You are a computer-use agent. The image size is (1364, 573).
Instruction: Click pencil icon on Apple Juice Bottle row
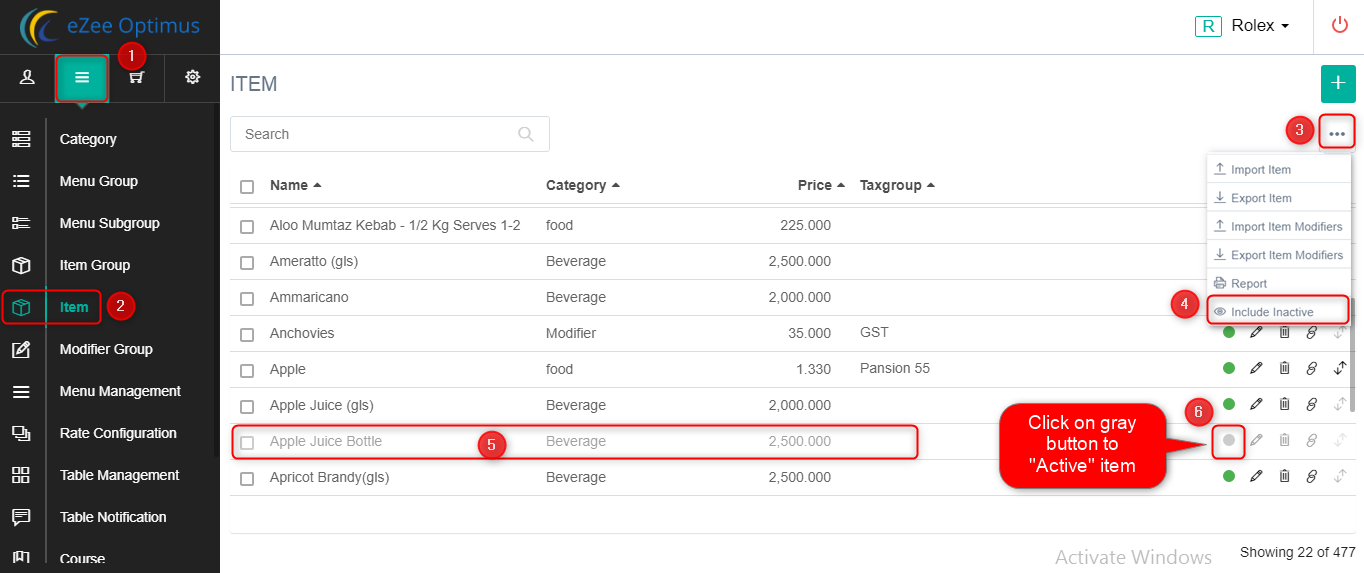(1257, 440)
